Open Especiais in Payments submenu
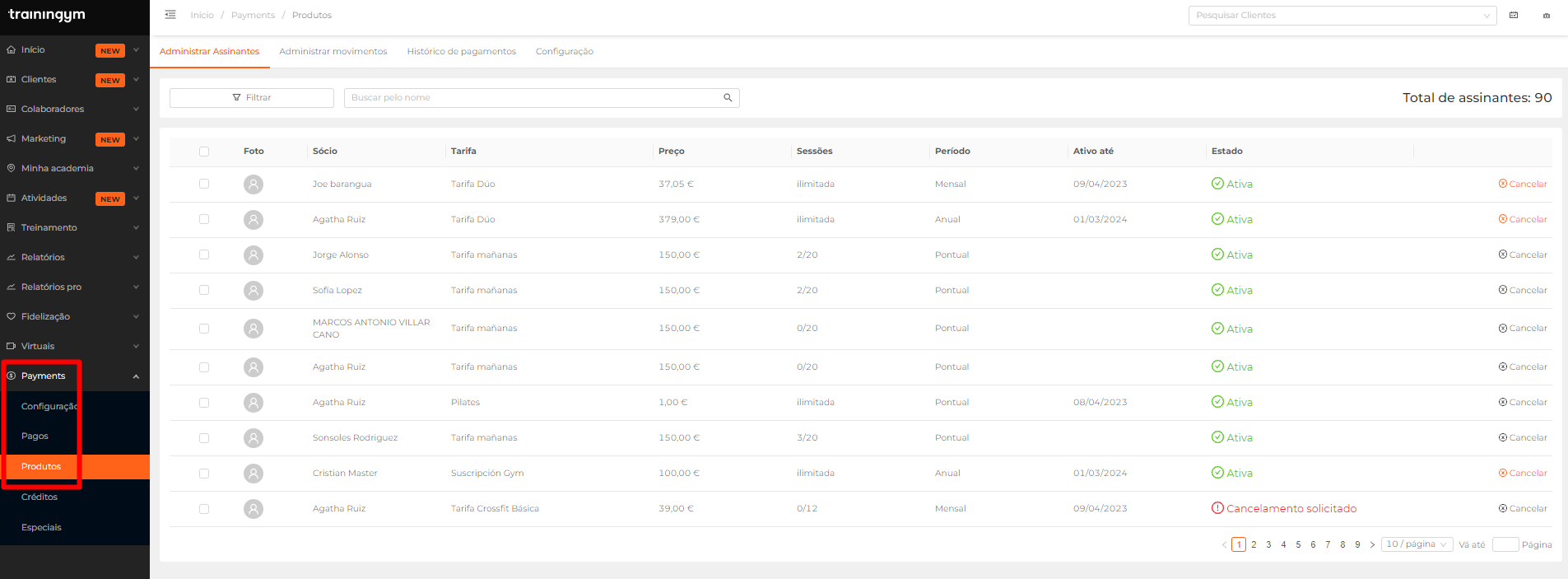This screenshot has height=579, width=1568. pos(41,527)
